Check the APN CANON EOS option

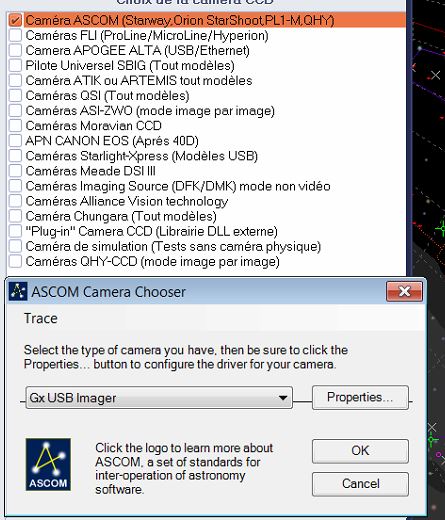tap(15, 141)
